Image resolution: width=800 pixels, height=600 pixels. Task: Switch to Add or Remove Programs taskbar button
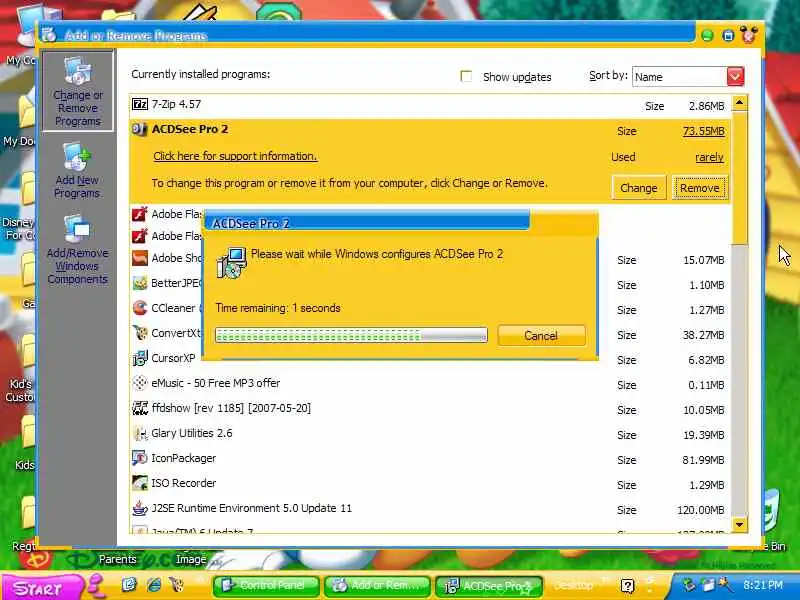coord(378,585)
